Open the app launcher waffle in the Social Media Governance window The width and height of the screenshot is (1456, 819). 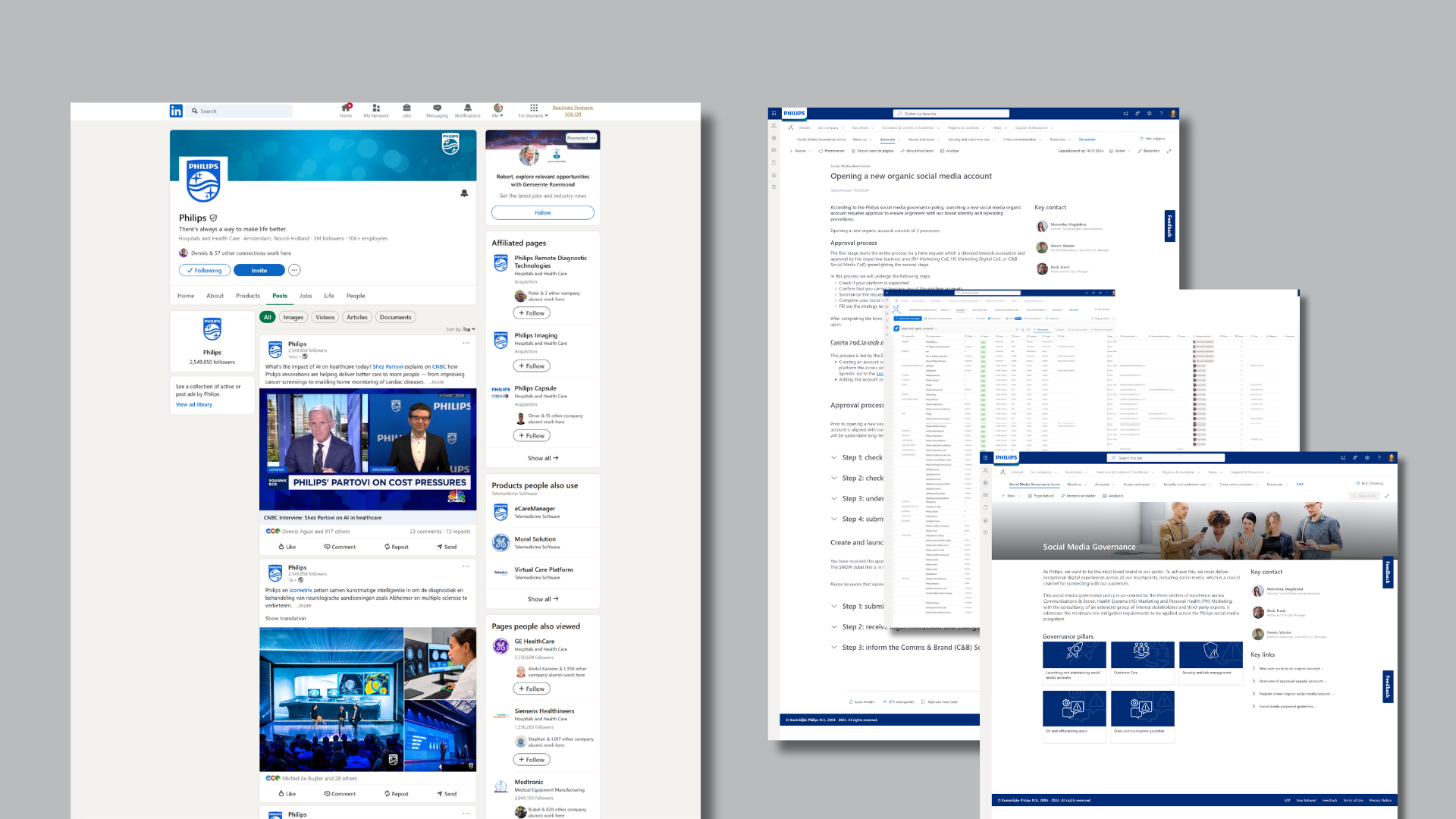(x=985, y=457)
